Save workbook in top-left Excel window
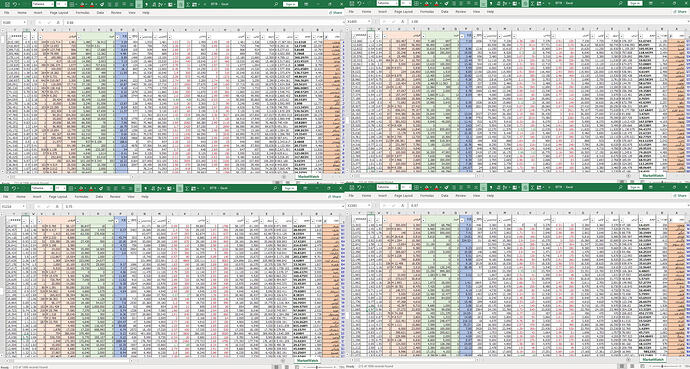The height and width of the screenshot is (369, 690). [x=7, y=4]
